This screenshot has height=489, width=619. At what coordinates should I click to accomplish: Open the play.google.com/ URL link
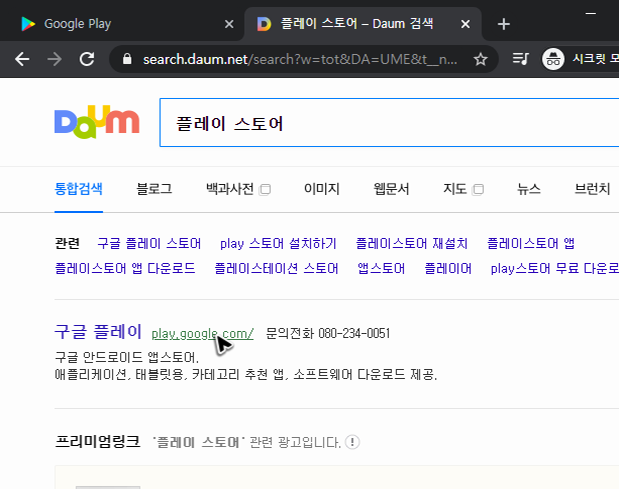[203, 334]
